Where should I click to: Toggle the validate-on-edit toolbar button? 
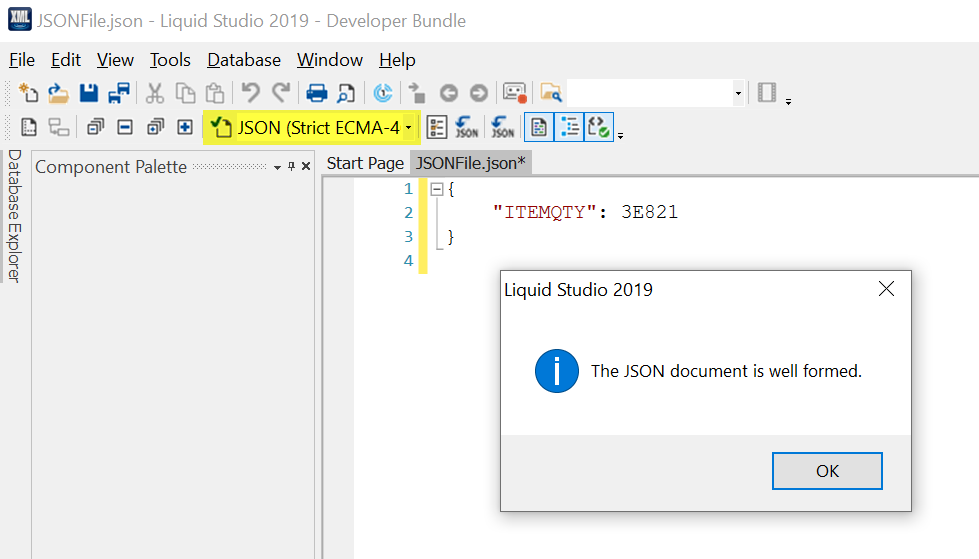coord(599,127)
